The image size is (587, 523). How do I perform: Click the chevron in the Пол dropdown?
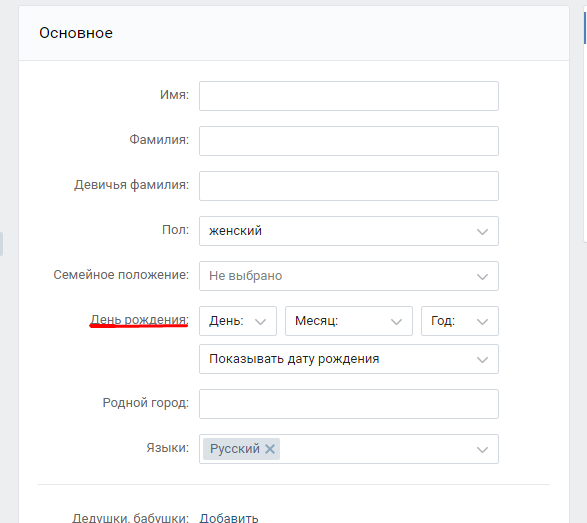(x=482, y=232)
